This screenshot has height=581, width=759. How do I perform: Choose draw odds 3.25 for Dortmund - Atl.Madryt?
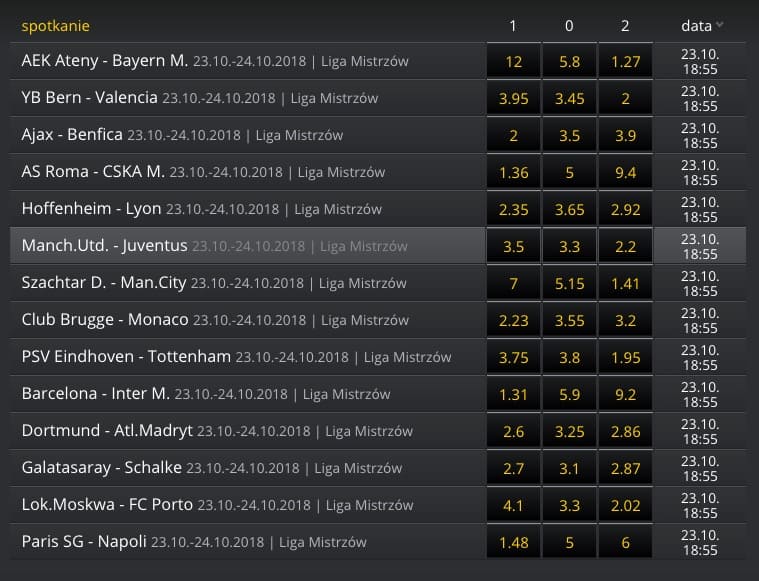coord(569,431)
